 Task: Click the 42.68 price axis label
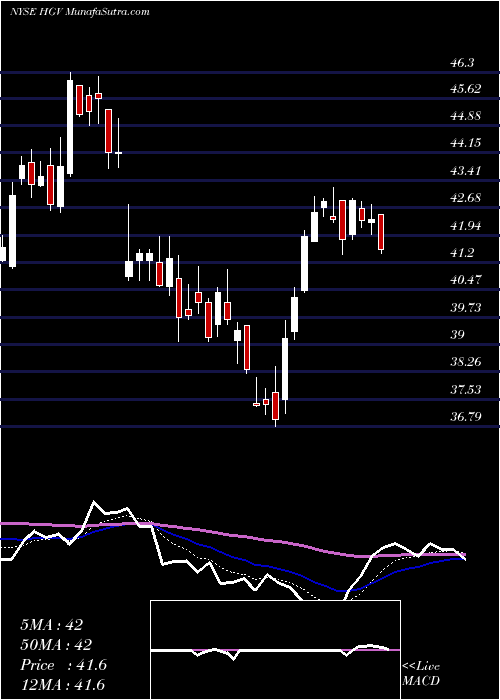[466, 198]
